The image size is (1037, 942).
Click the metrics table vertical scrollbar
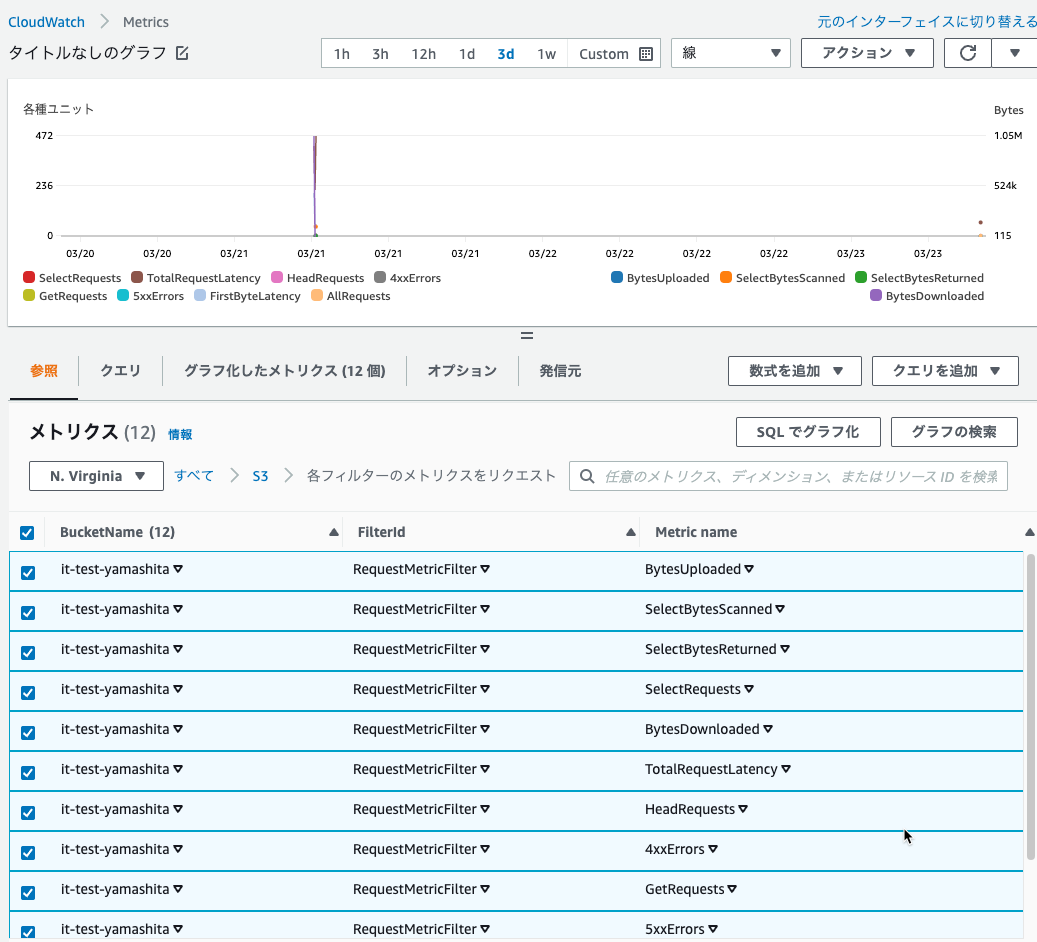pos(1030,708)
